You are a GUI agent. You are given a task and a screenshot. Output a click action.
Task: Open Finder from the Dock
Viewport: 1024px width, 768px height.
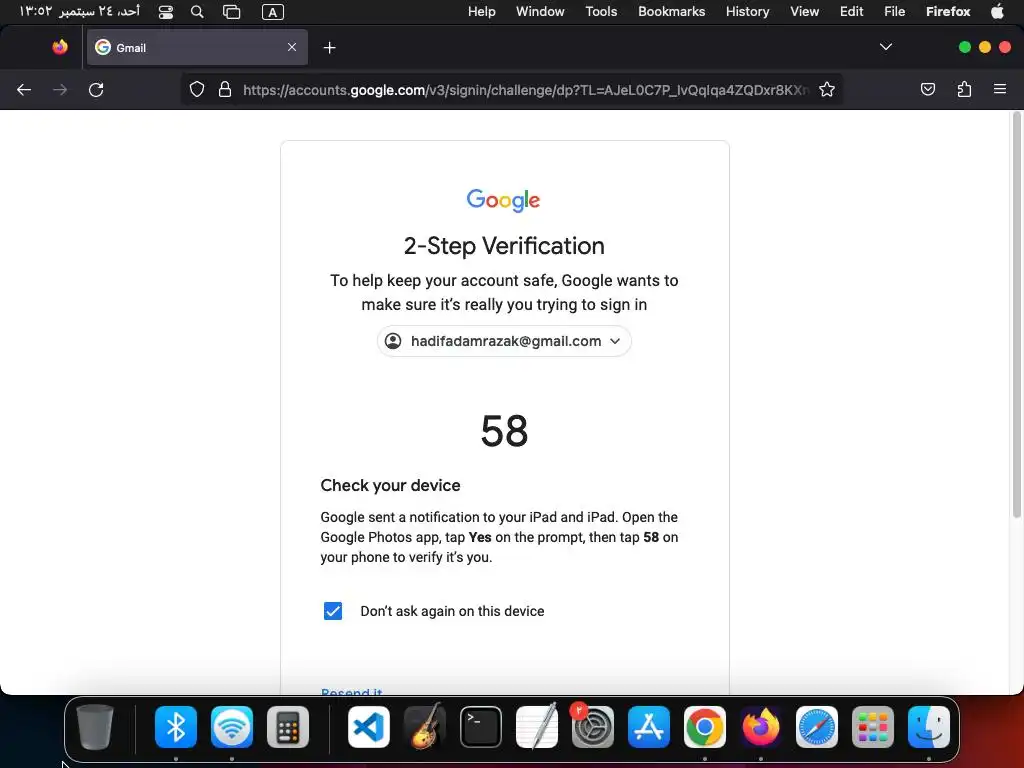point(929,727)
